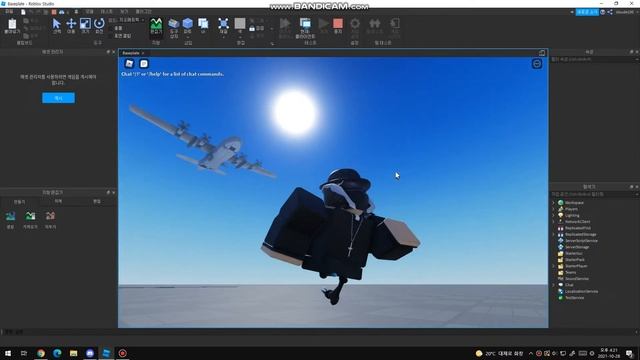Click the UI icon in the ribbon
This screenshot has width=640, height=360.
(203, 24)
